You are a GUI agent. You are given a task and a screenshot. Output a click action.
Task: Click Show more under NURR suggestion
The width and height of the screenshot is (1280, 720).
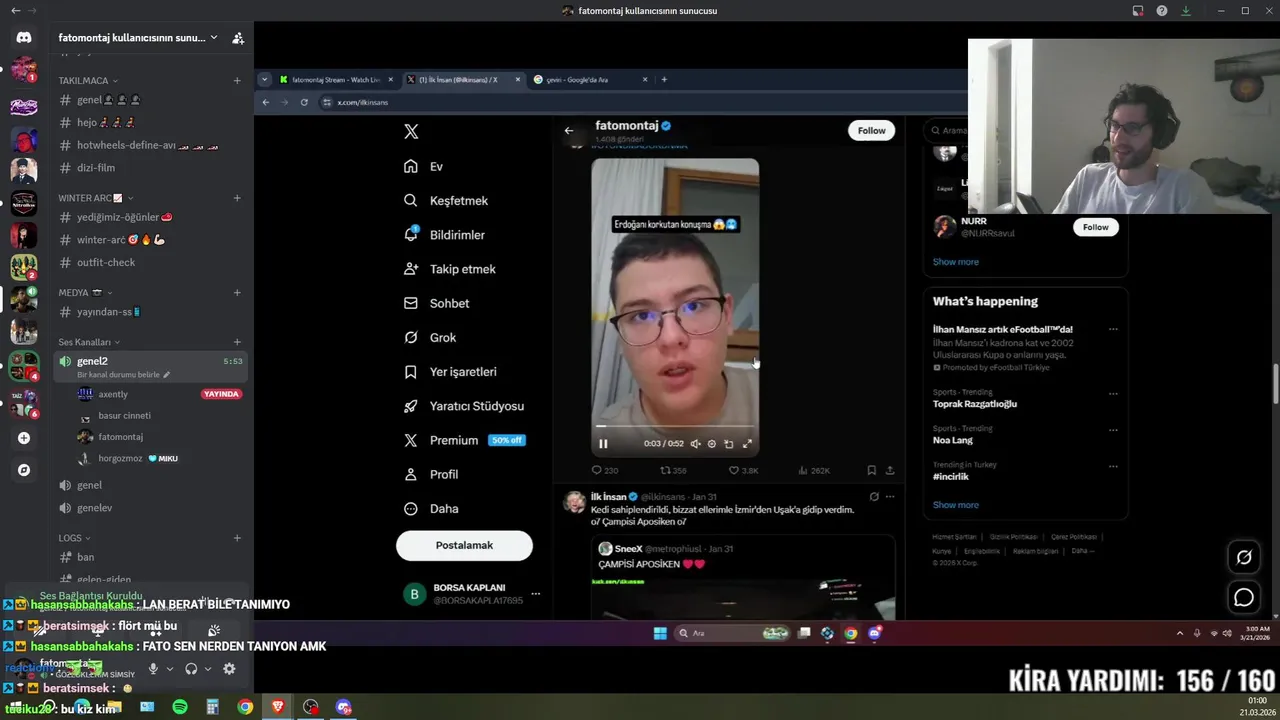956,262
